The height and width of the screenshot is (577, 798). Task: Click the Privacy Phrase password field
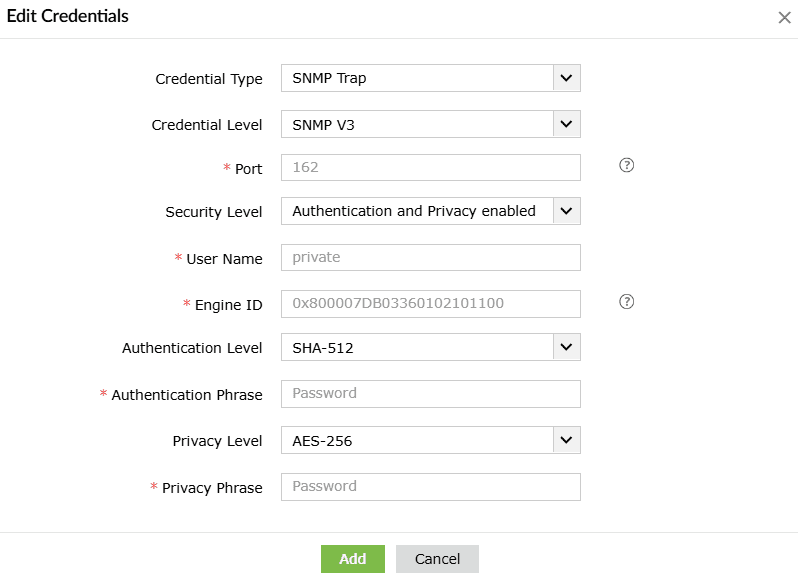430,486
